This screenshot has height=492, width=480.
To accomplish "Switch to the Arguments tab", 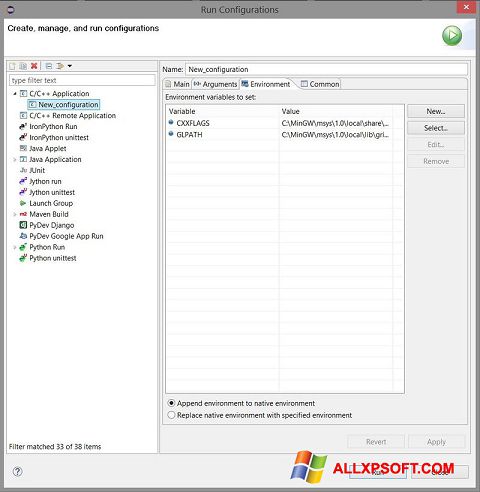I will coord(215,84).
